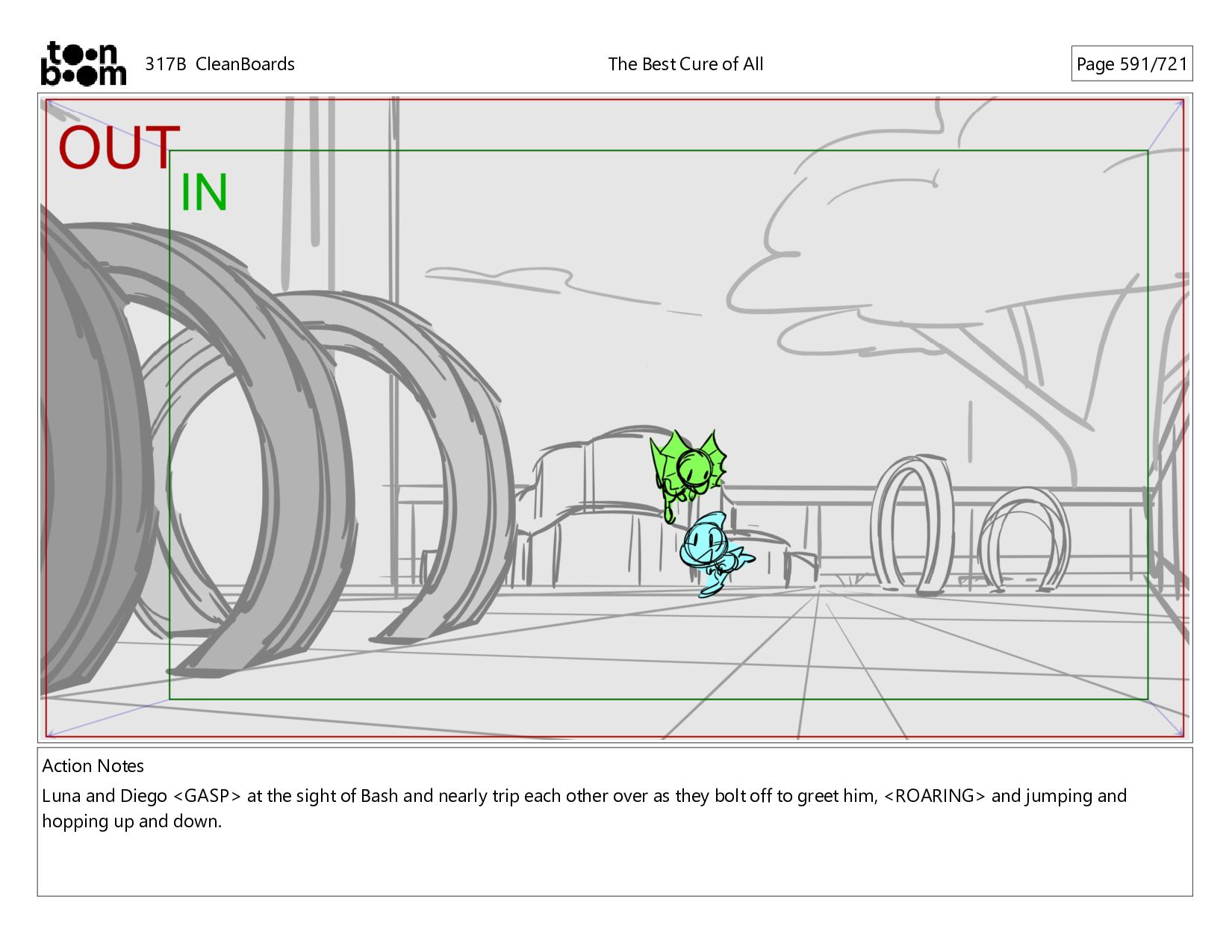The image size is (1232, 952).
Task: Click the Toon Boom logo
Action: (83, 63)
